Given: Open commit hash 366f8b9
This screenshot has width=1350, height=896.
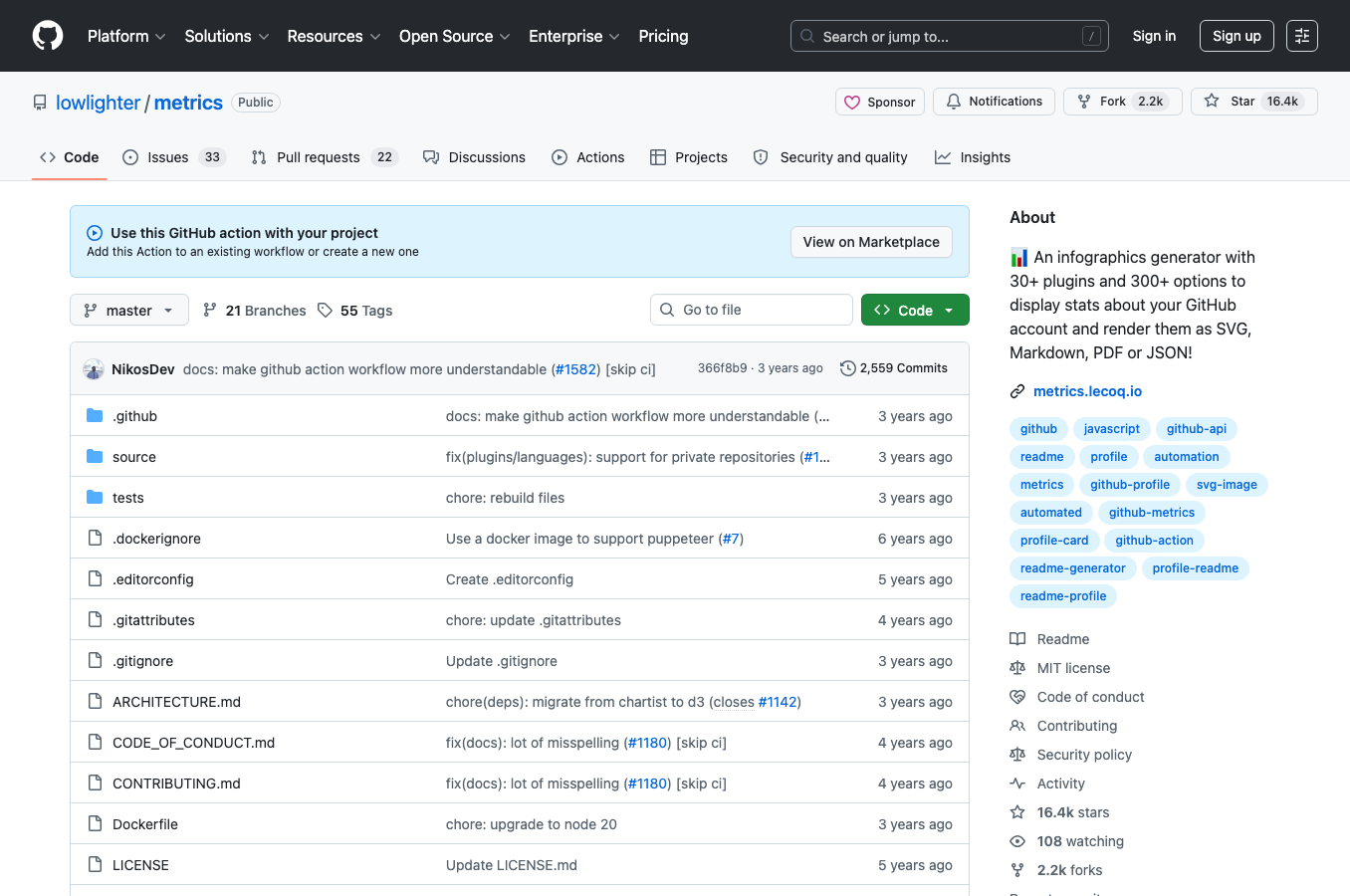Looking at the screenshot, I should coord(722,368).
